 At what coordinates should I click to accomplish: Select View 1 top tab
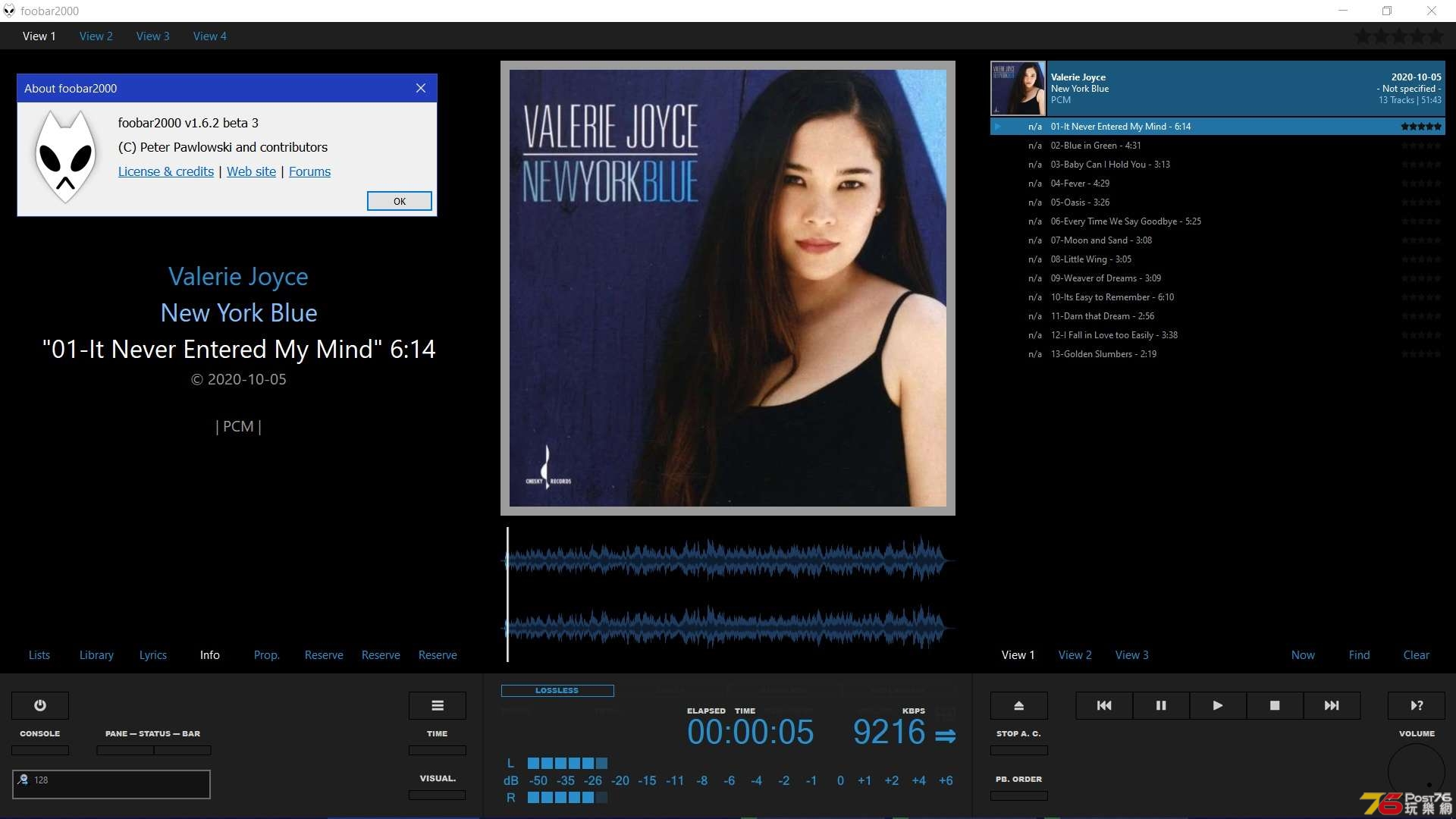coord(39,36)
